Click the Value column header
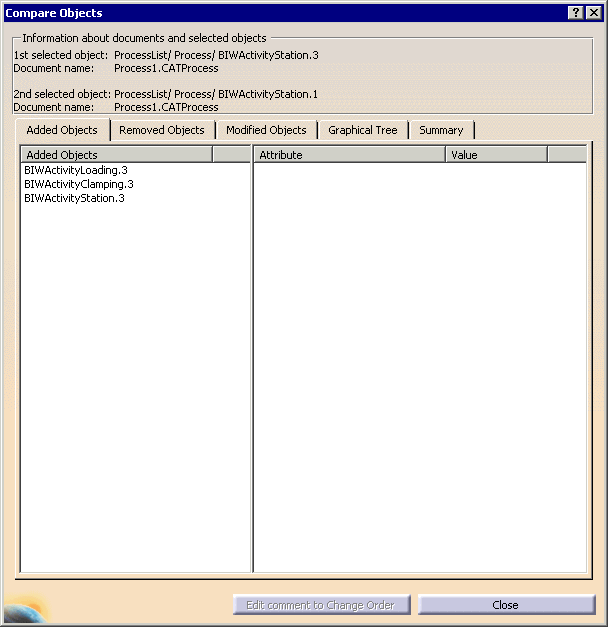This screenshot has width=608, height=627. 496,155
